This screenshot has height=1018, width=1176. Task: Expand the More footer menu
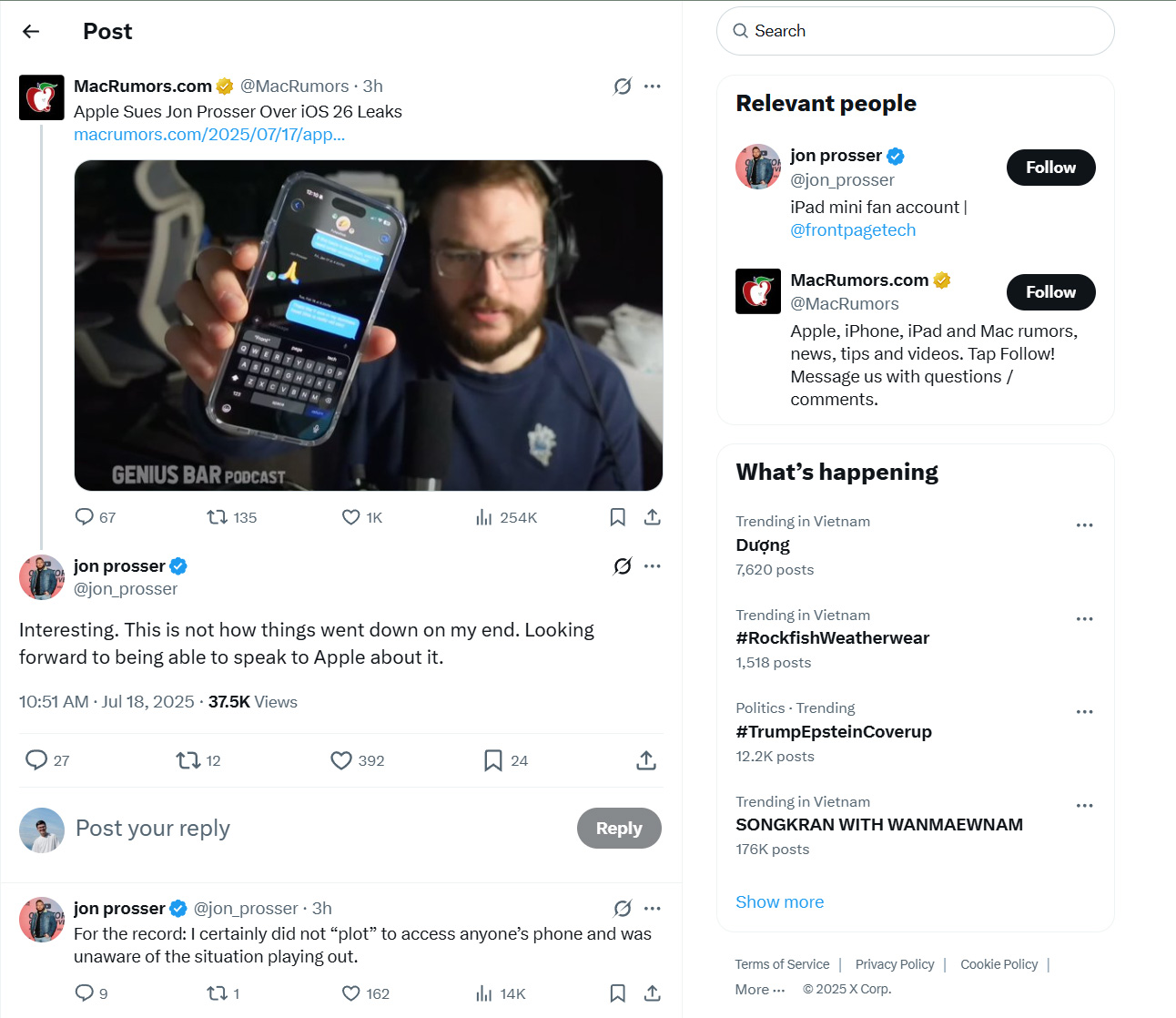click(x=760, y=989)
